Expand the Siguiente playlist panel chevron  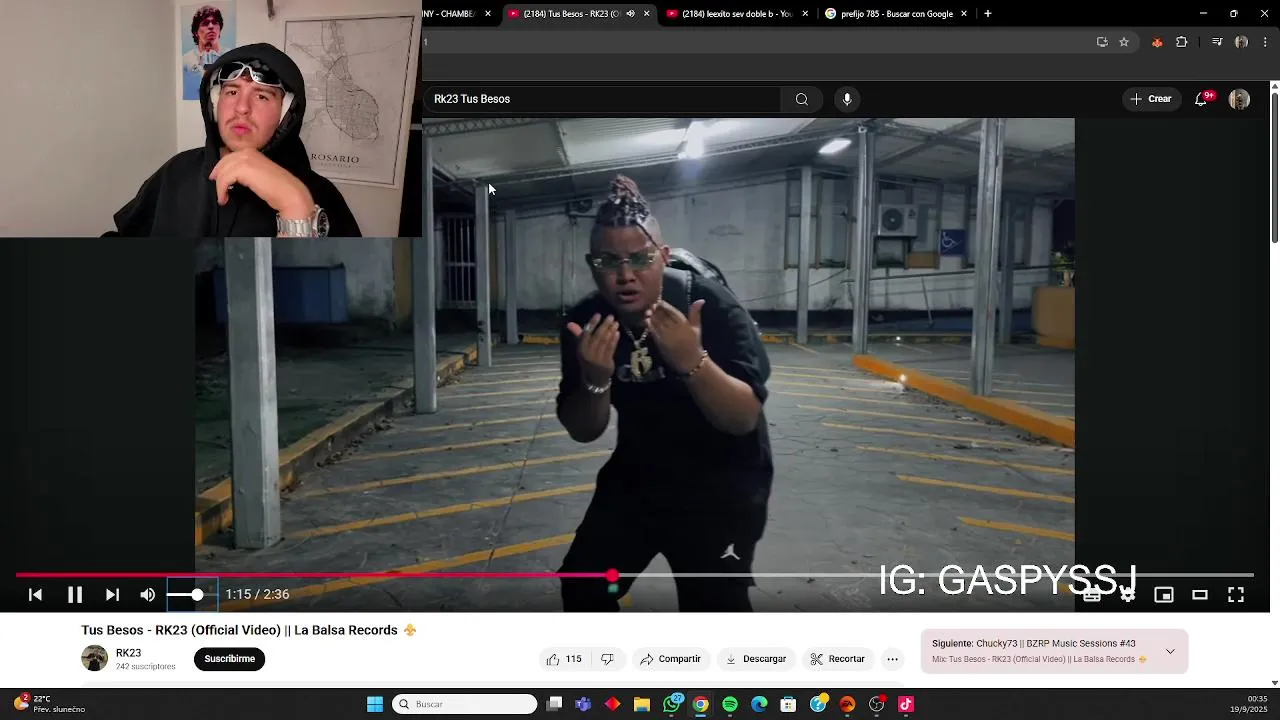click(x=1170, y=652)
